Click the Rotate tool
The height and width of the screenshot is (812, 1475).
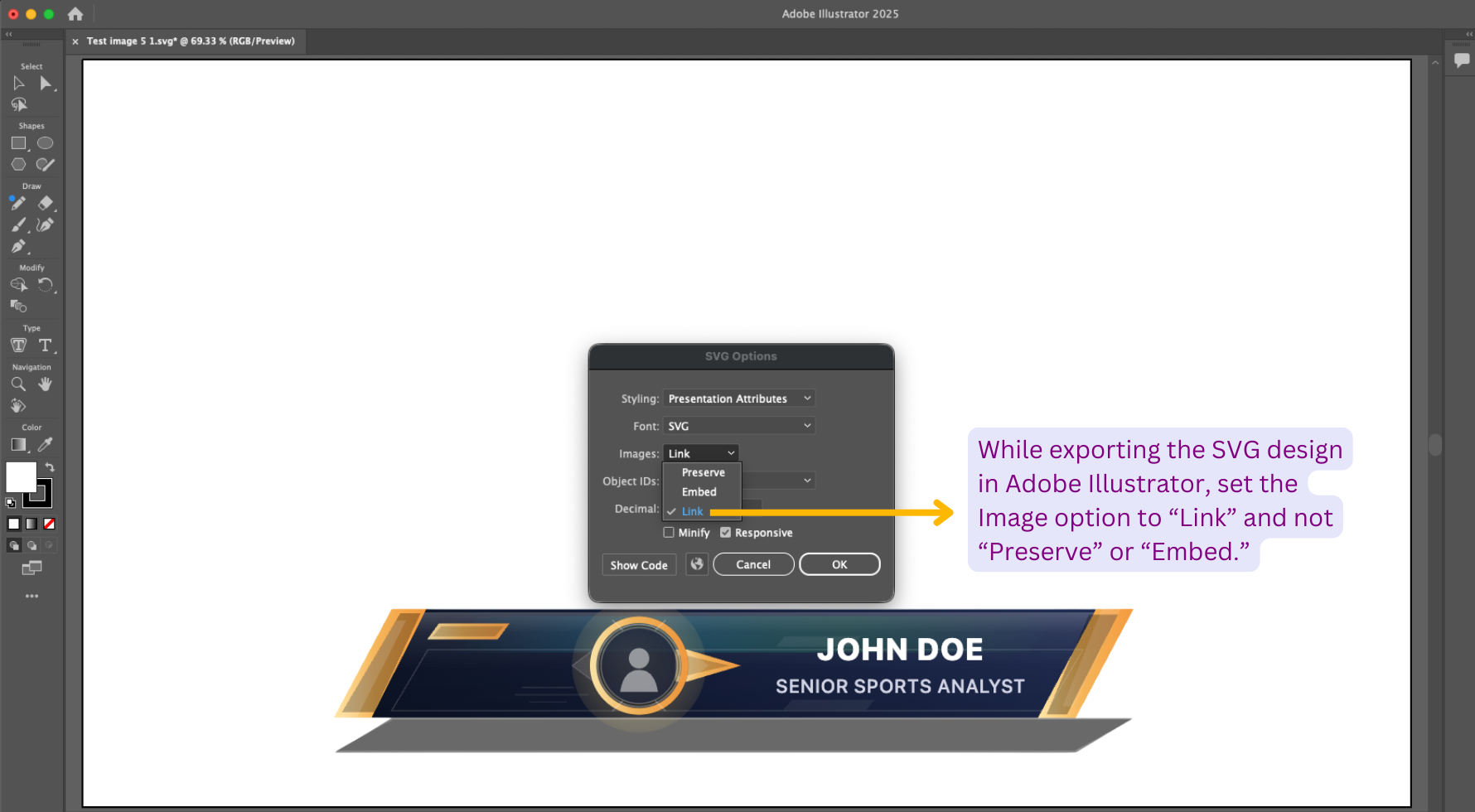click(x=45, y=285)
